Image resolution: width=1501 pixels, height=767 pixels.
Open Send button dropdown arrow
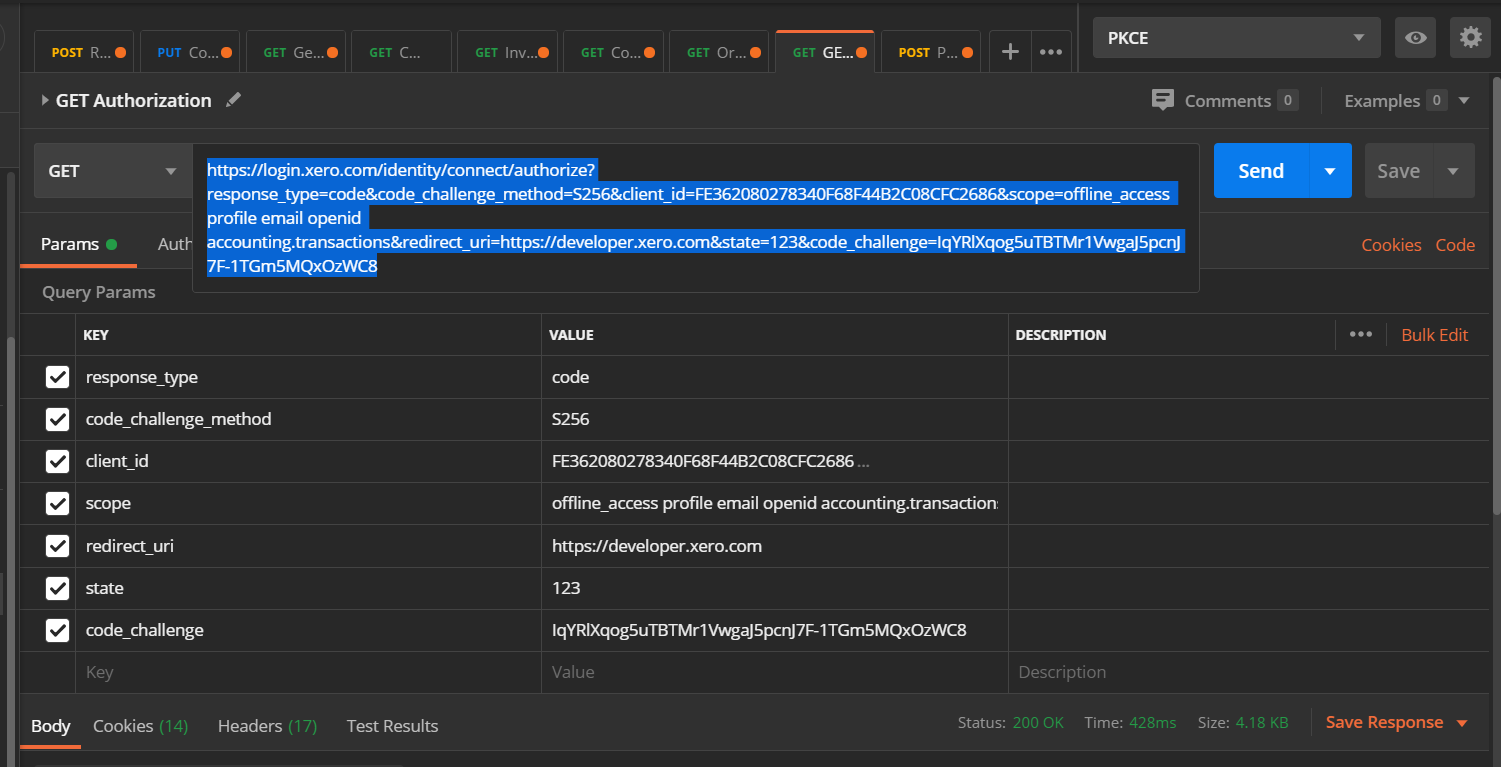(x=1330, y=171)
